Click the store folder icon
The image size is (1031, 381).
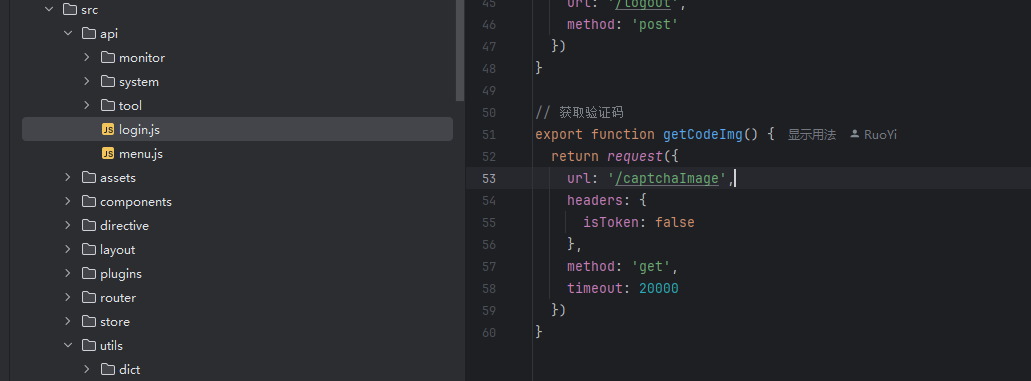[x=89, y=322]
